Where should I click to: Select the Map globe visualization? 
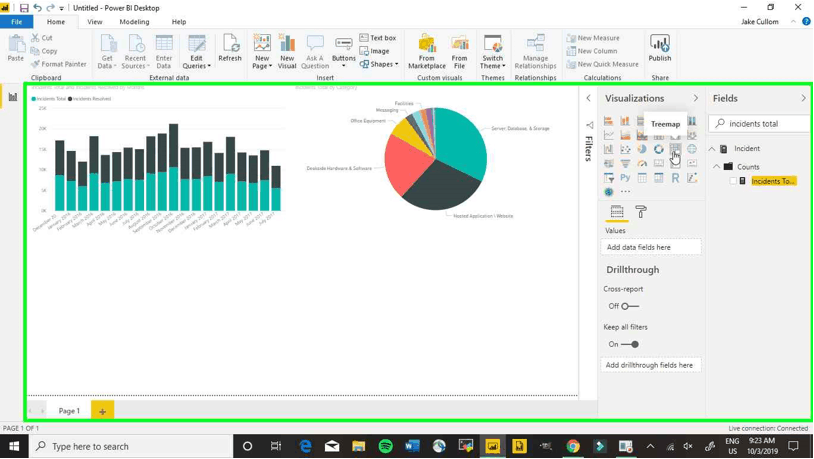click(x=692, y=149)
